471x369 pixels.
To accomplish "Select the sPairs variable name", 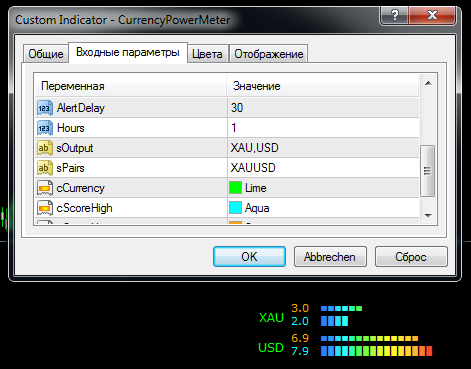I will 70,168.
